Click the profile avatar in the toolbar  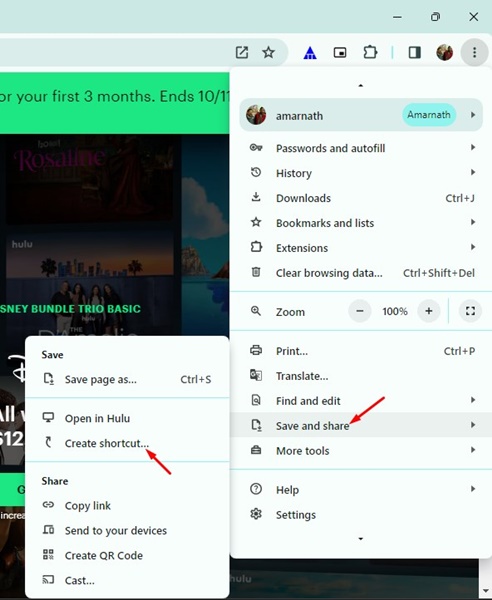point(445,52)
